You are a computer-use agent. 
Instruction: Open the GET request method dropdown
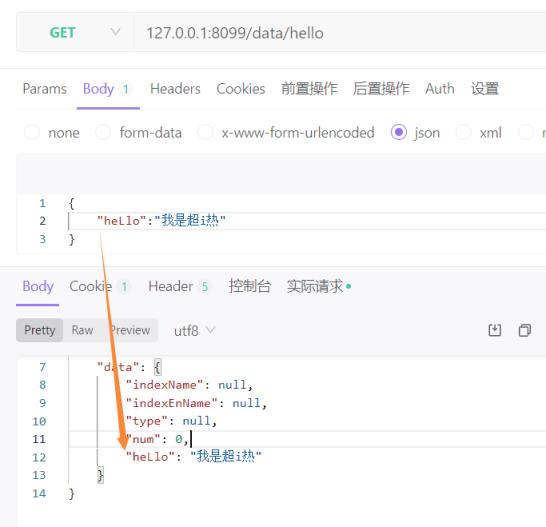[x=75, y=33]
